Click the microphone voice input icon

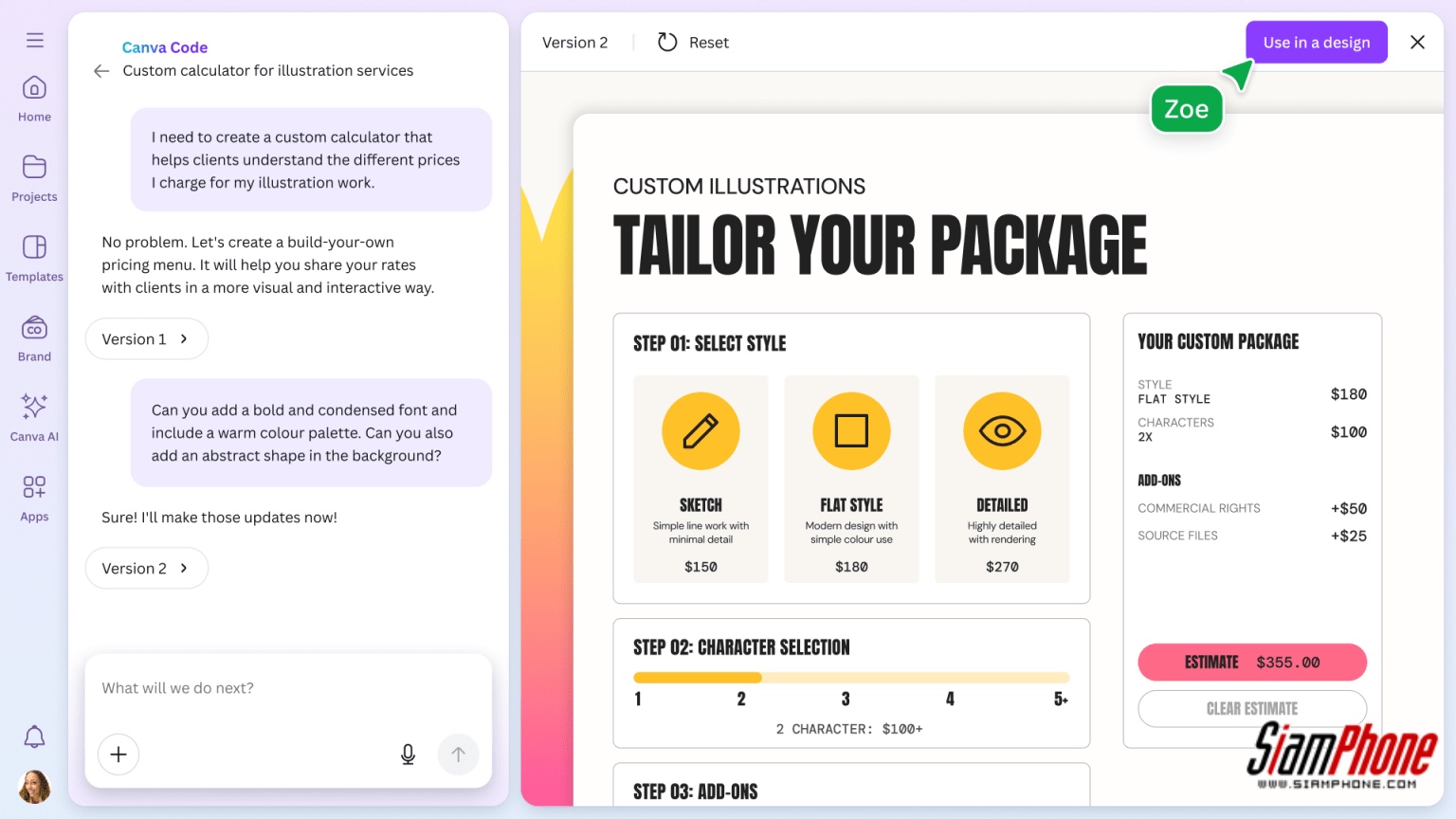408,755
